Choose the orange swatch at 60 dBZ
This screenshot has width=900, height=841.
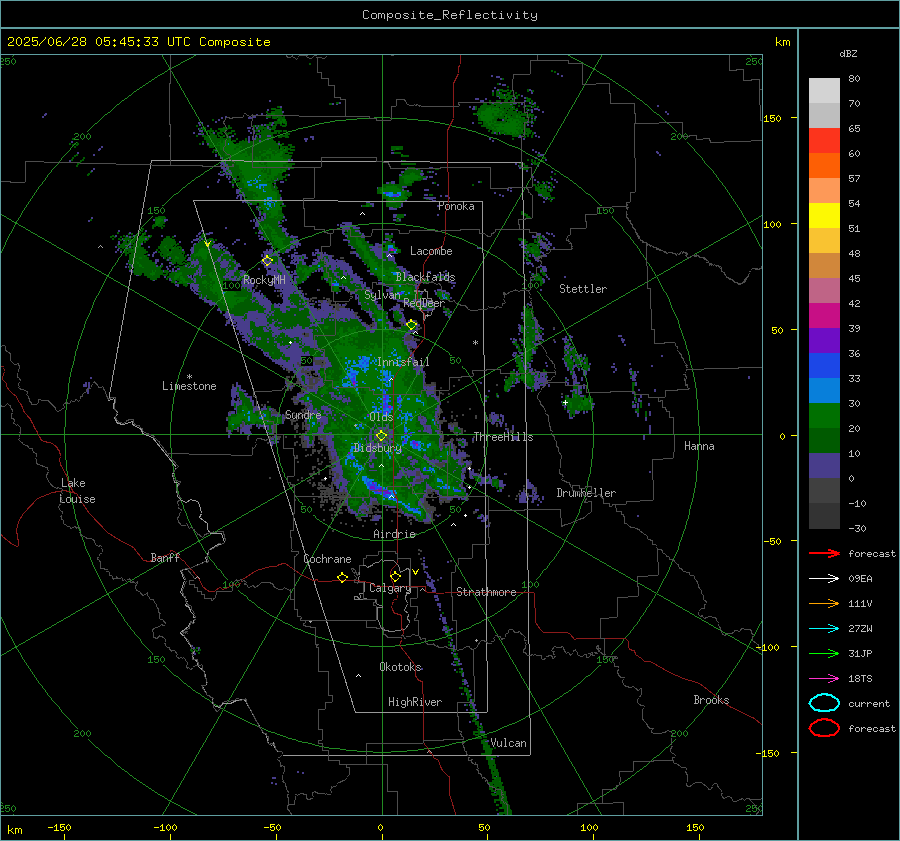(824, 165)
